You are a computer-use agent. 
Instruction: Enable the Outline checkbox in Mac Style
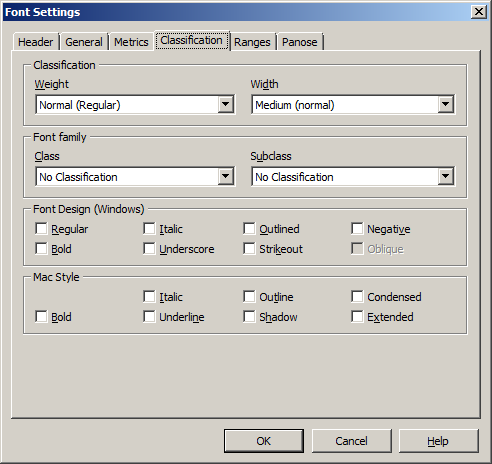249,297
